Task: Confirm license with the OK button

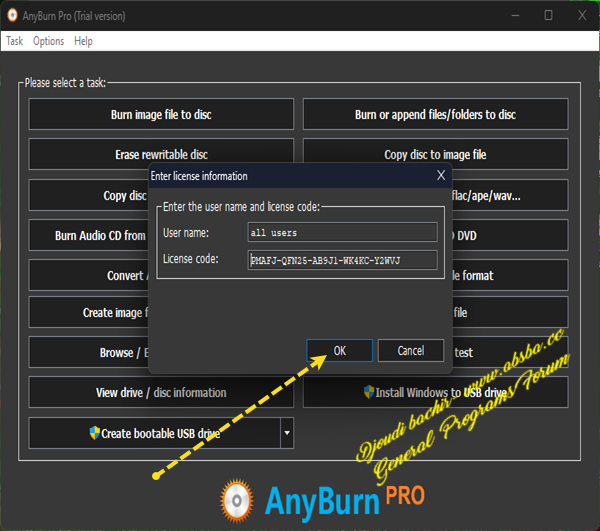Action: (339, 350)
